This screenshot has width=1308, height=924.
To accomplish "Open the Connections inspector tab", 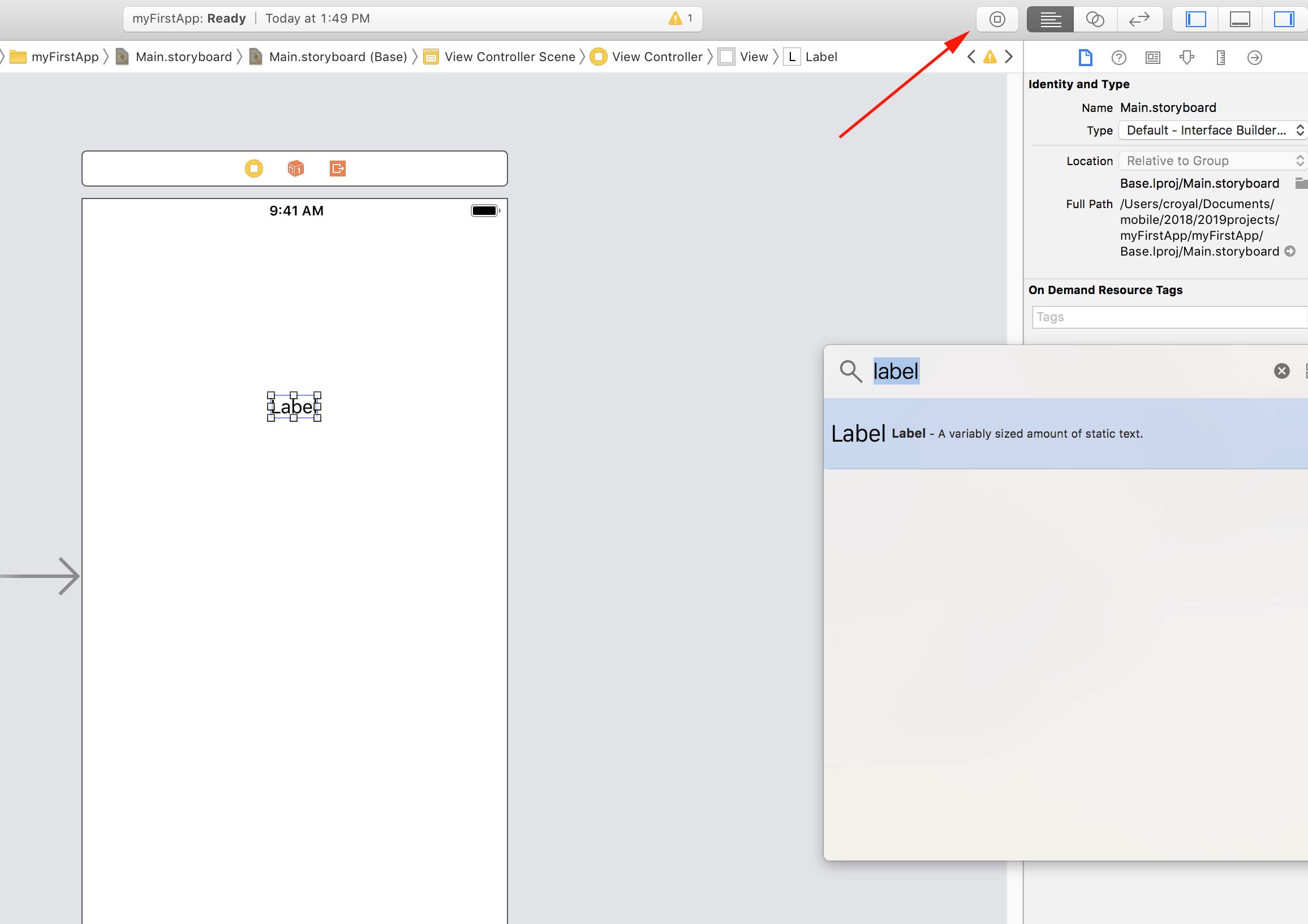I will coord(1254,58).
